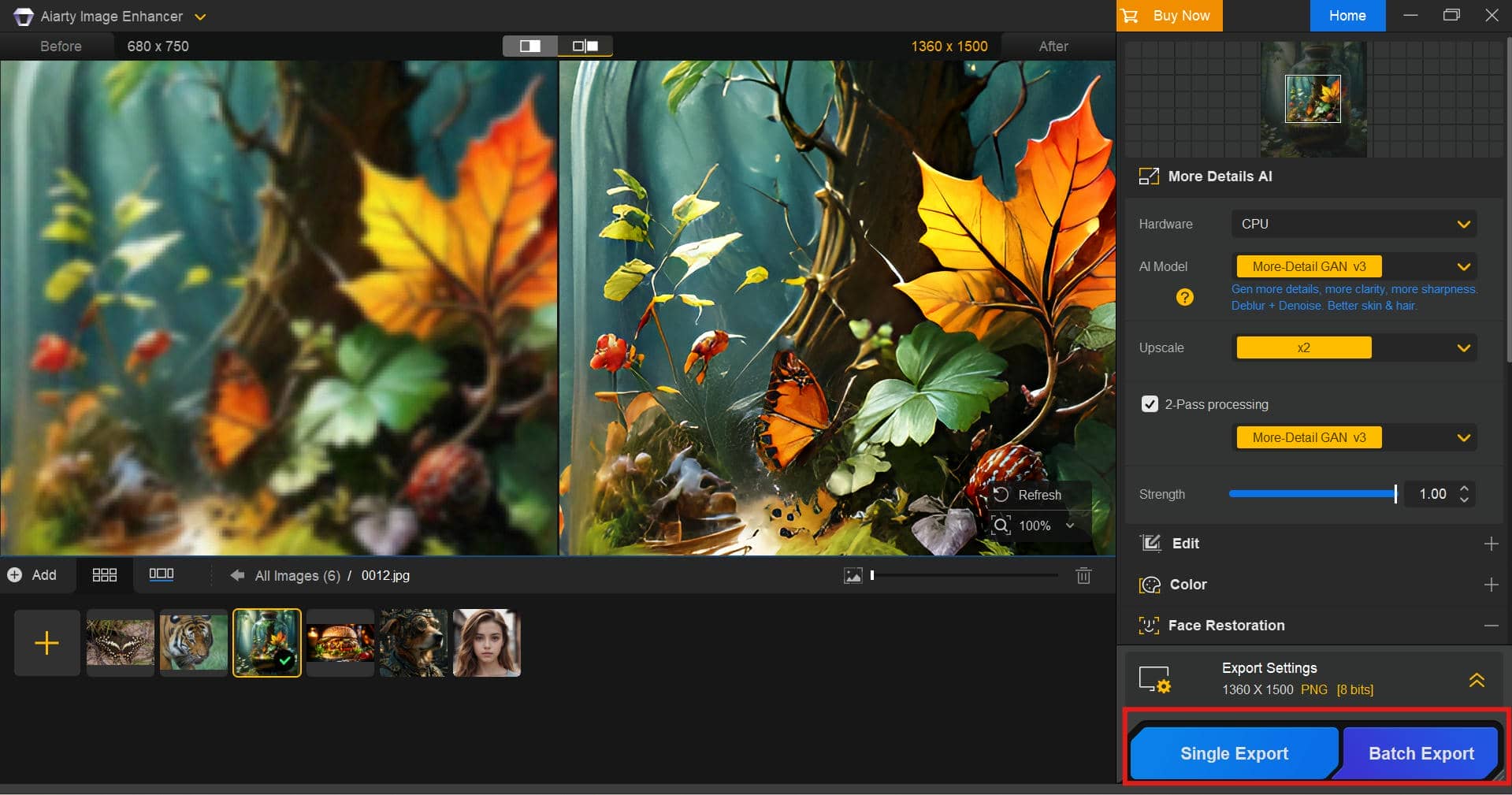Screen dimensions: 1512x795
Task: Click the thumbnail size image icon
Action: coord(853,576)
